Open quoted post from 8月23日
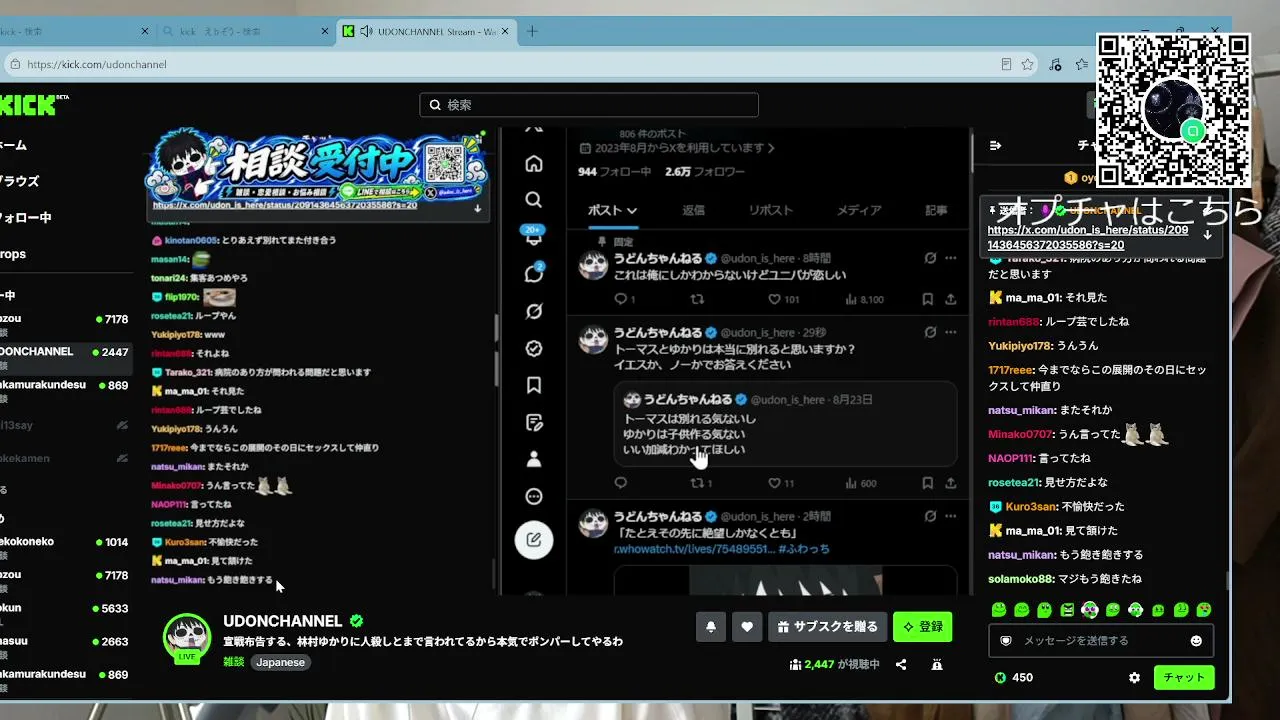The image size is (1280, 720). pos(785,424)
